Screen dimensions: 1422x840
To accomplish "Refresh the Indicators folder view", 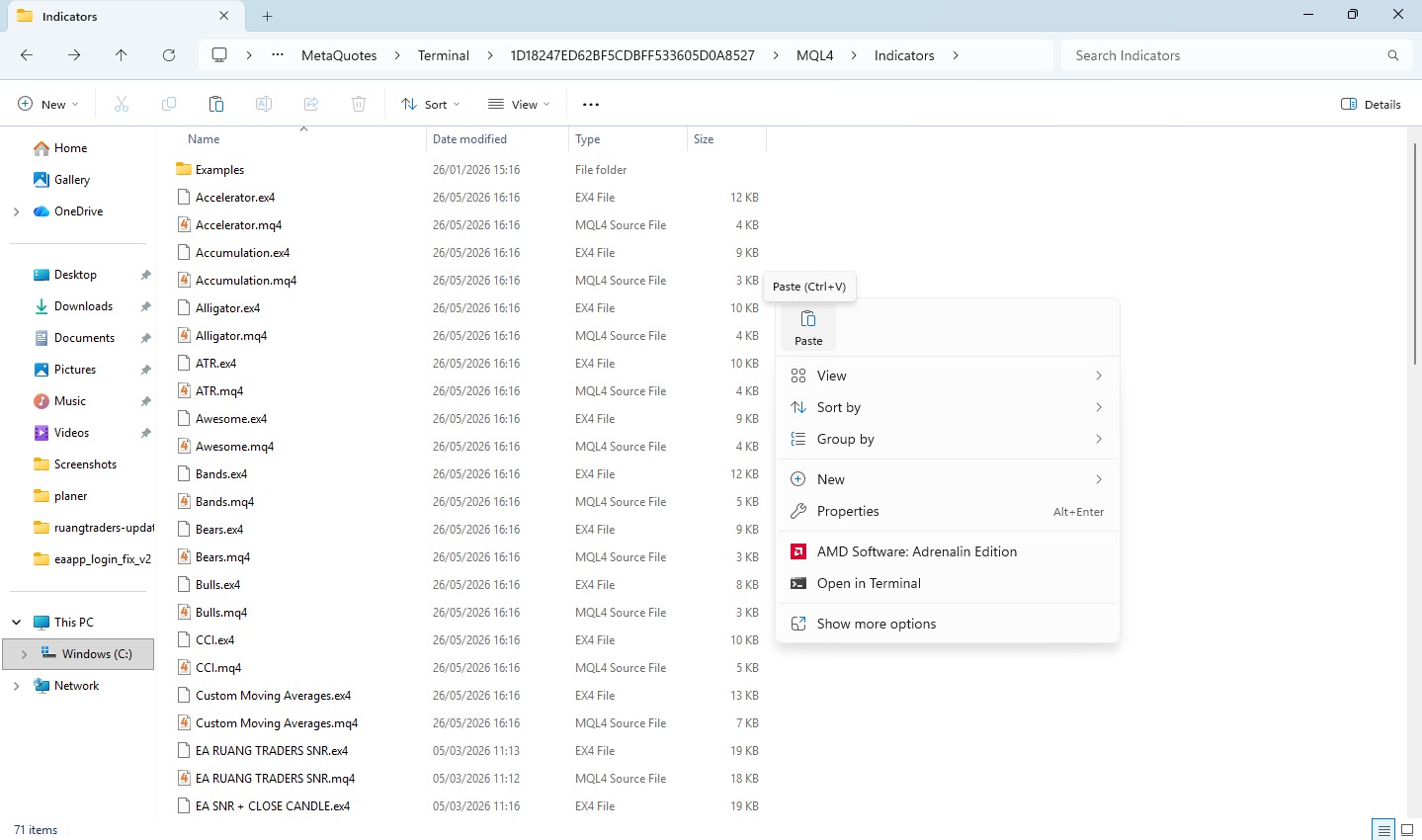I will (x=169, y=55).
